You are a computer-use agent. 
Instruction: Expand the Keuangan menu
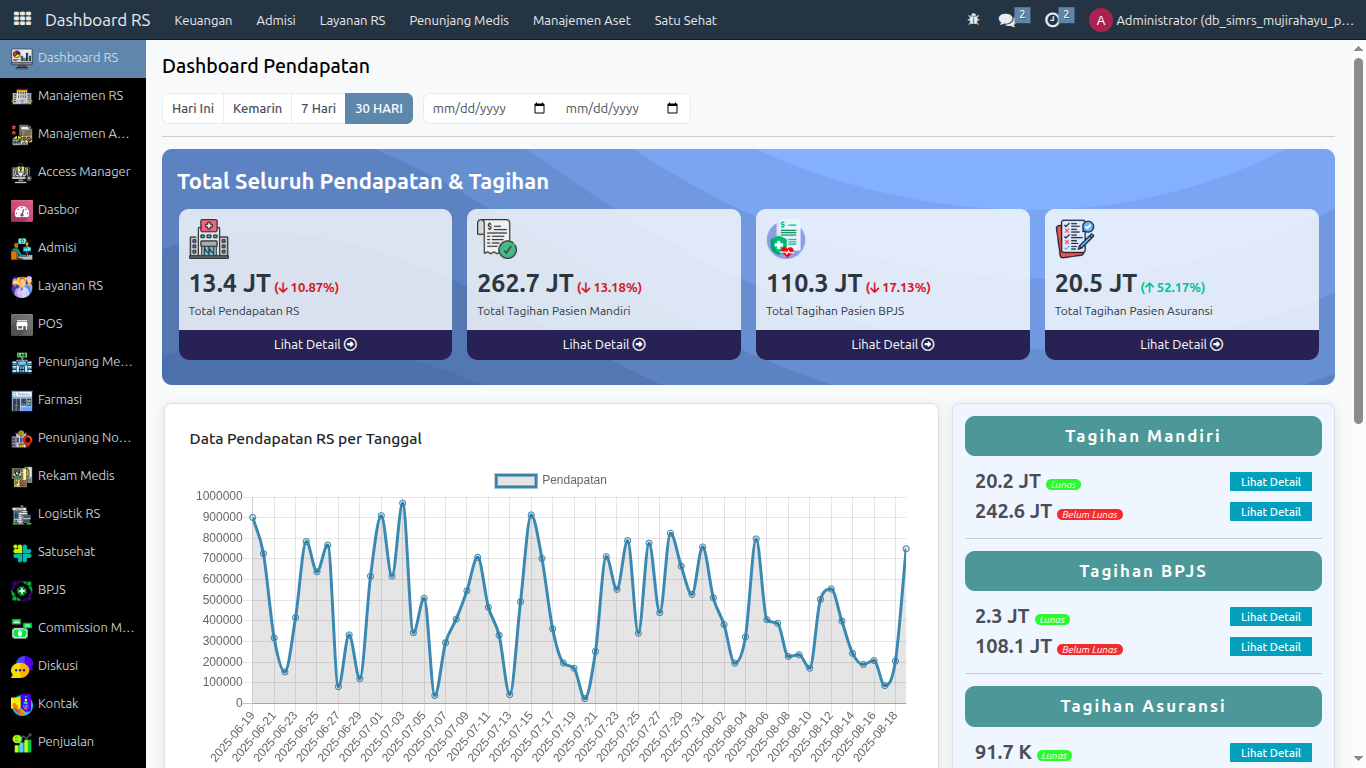coord(203,20)
